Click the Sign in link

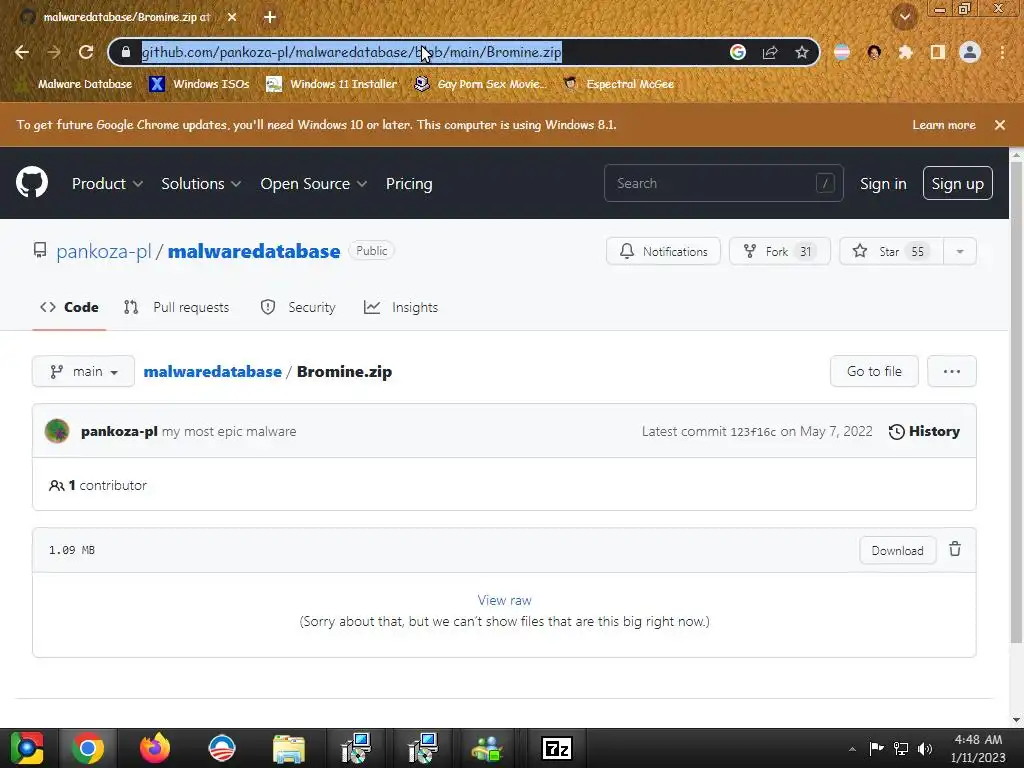coord(883,184)
